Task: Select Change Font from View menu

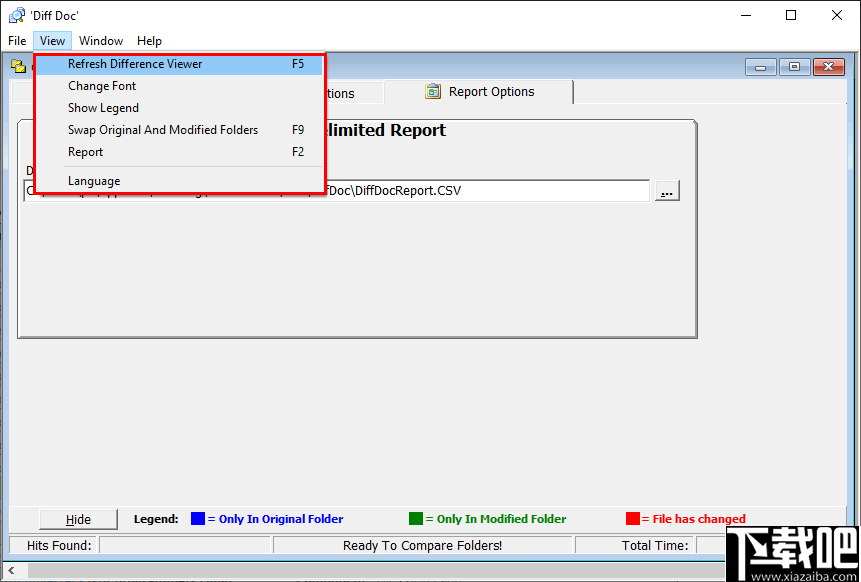Action: click(101, 85)
